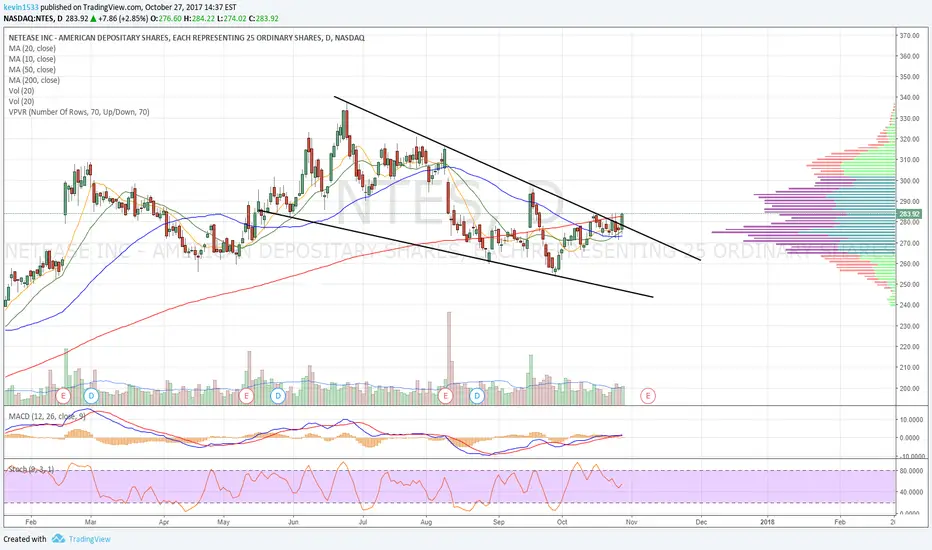932x550 pixels.
Task: Select the MA (20, close) legend
Action: [32, 48]
